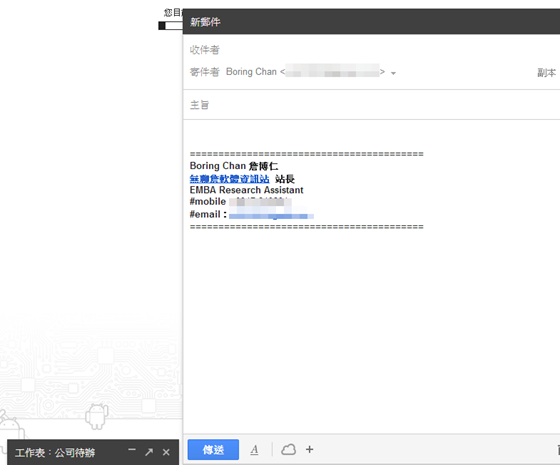Click the blue 傳送 send button
Viewport: 560px width, 465px height.
(x=213, y=449)
